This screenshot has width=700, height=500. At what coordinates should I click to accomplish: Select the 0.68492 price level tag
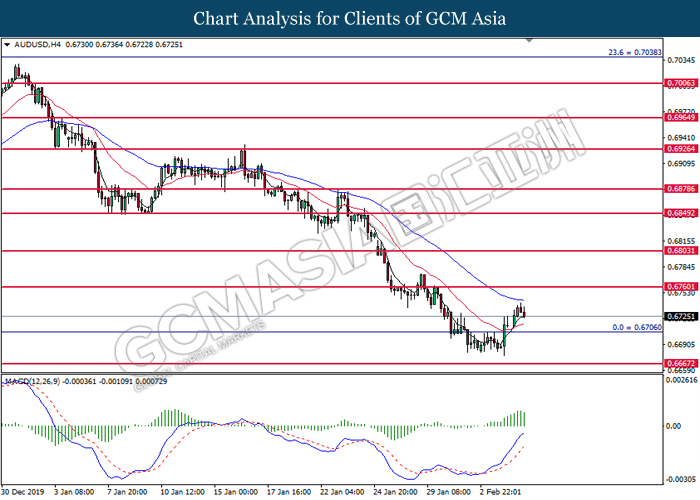(679, 213)
